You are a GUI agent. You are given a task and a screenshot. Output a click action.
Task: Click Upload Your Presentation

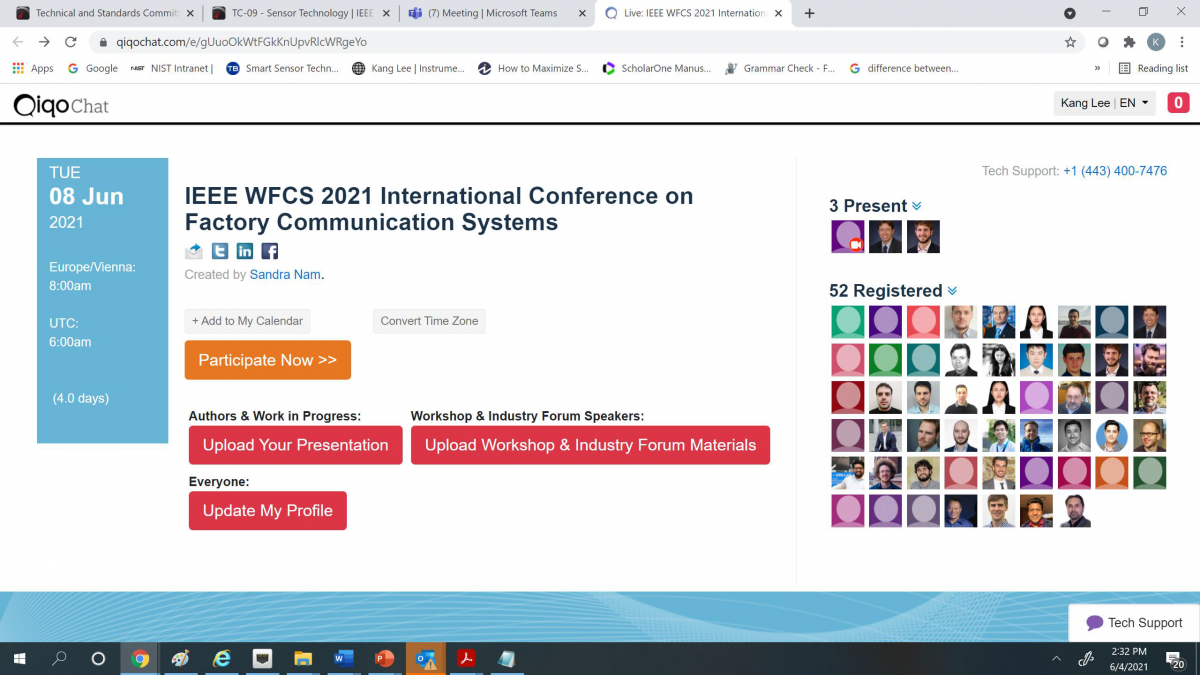(296, 445)
